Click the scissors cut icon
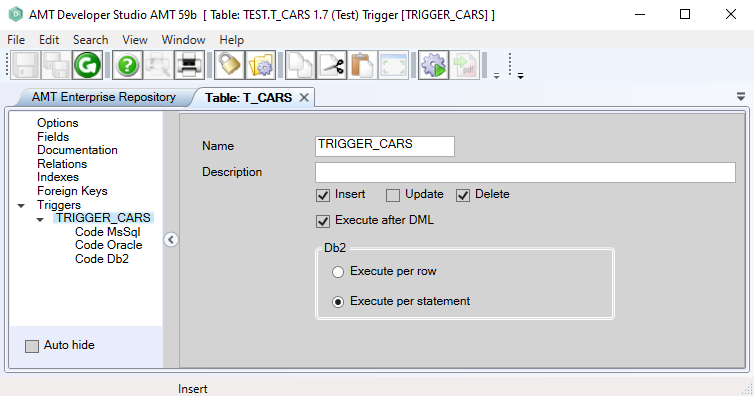This screenshot has width=754, height=396. pos(331,65)
